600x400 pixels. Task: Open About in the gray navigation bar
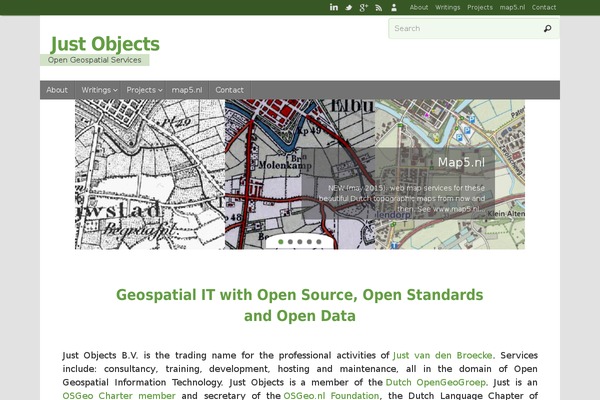(x=57, y=90)
